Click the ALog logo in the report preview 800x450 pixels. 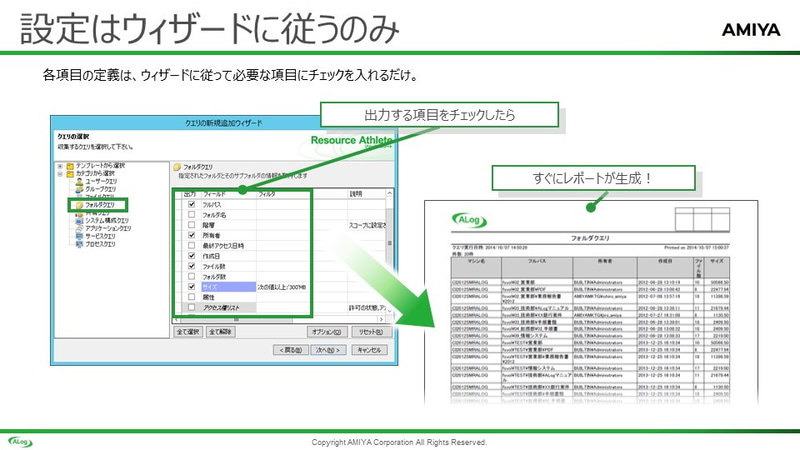click(469, 220)
